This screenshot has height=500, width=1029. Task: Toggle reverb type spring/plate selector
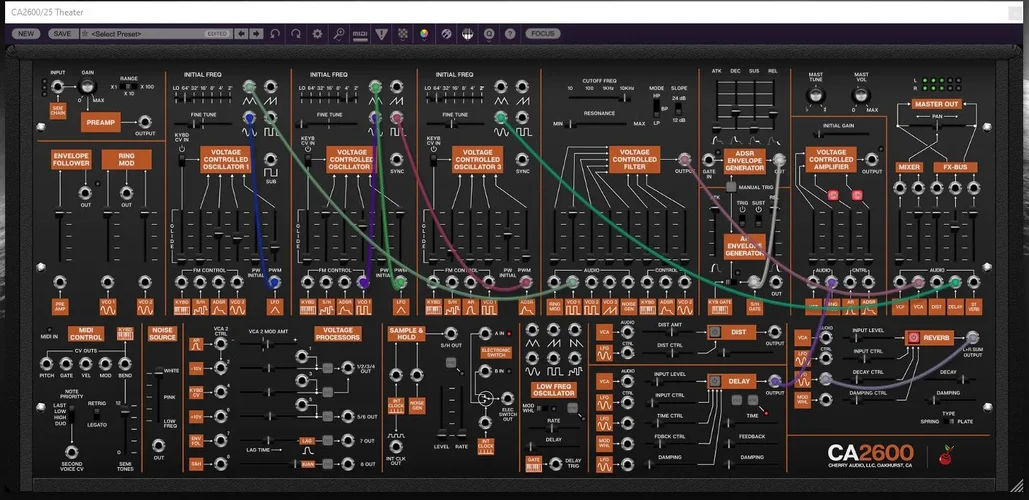pyautogui.click(x=949, y=421)
